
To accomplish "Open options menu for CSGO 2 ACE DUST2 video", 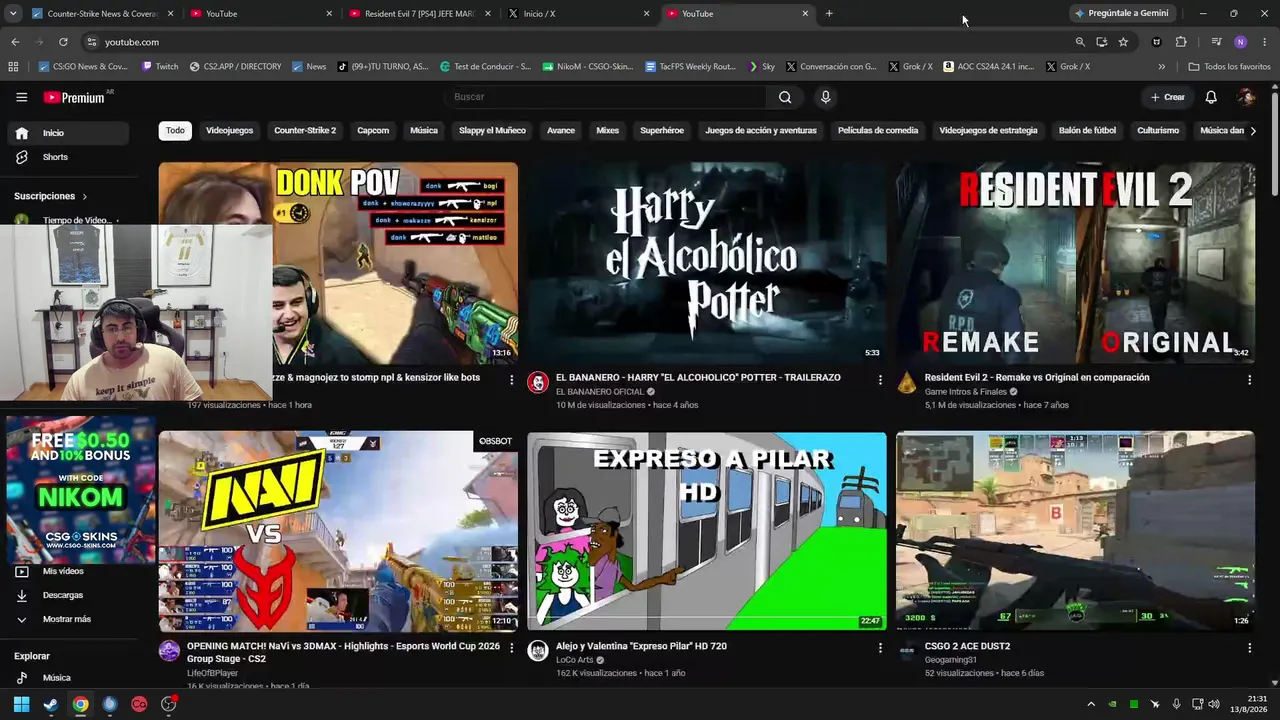I will coord(1249,648).
